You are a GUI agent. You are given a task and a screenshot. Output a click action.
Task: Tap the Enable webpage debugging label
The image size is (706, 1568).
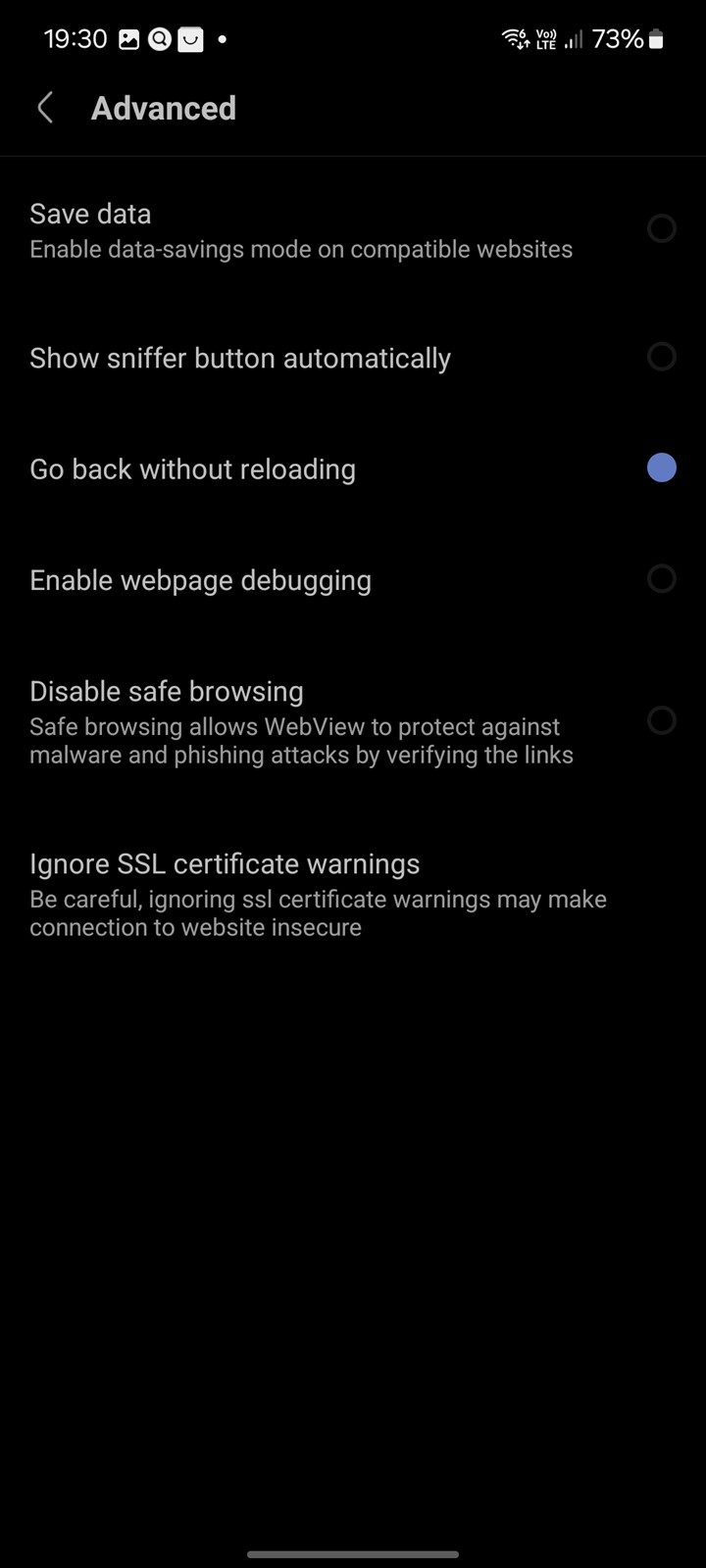click(x=200, y=580)
